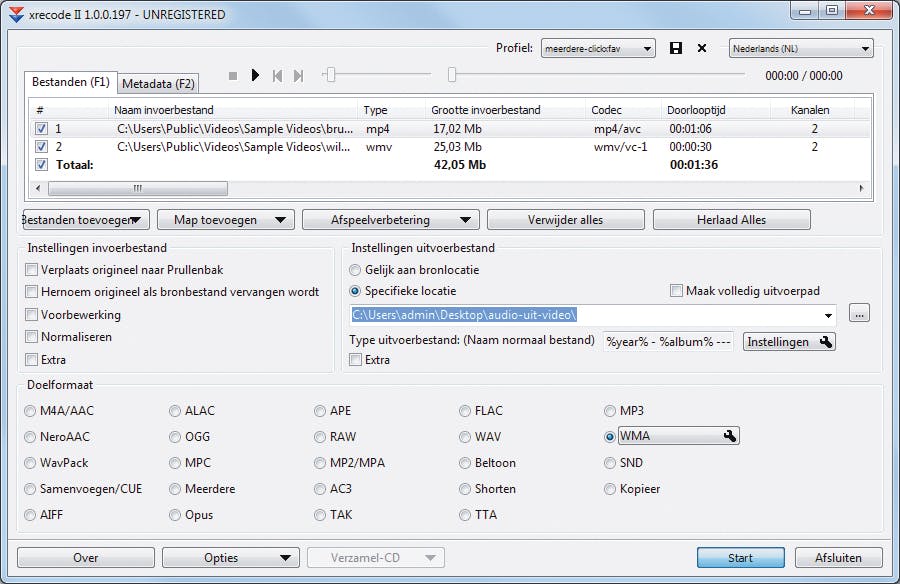
Task: Skip to previous track
Action: 277,76
